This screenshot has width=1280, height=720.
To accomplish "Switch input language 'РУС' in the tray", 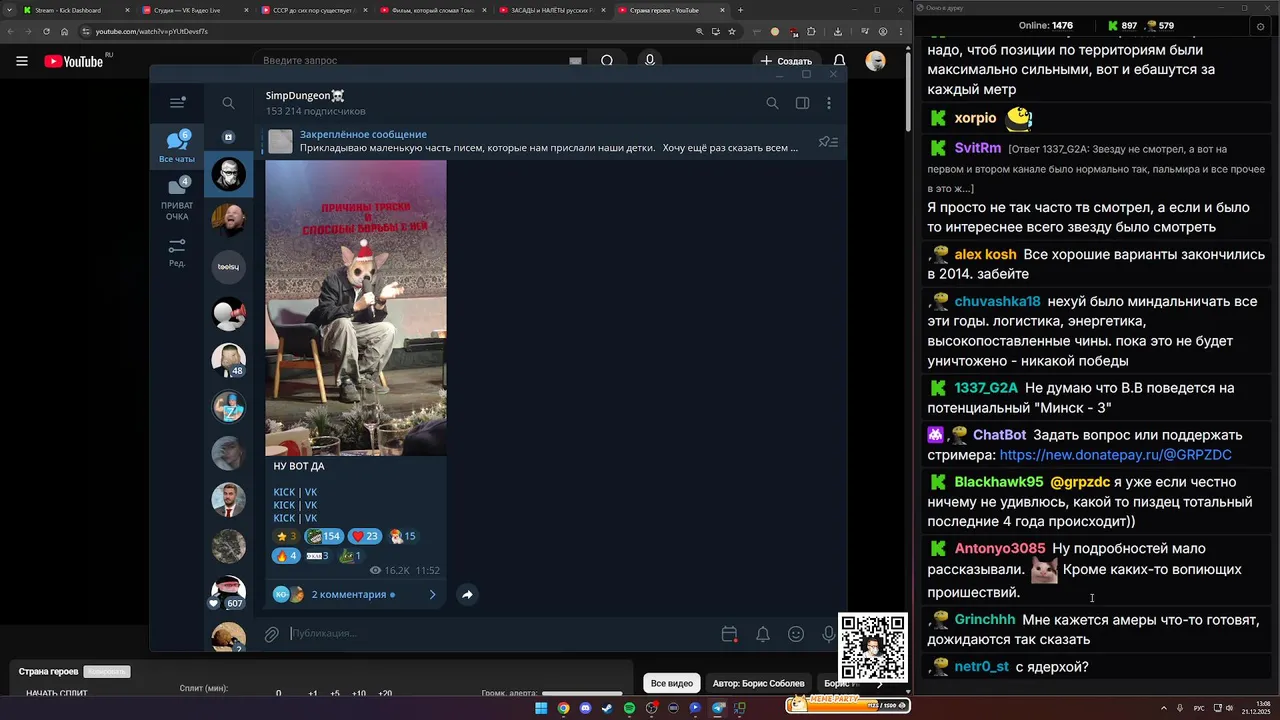I will pyautogui.click(x=1199, y=708).
